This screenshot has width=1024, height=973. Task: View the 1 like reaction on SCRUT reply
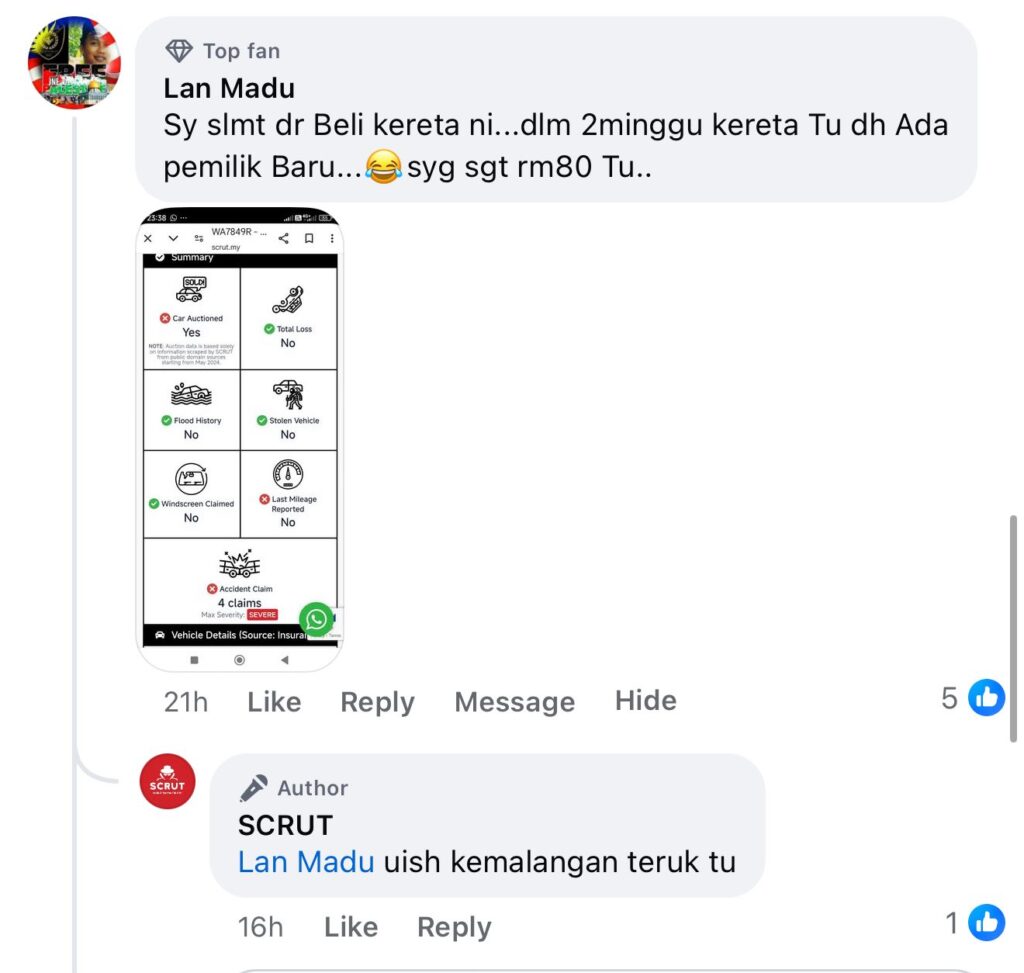986,923
